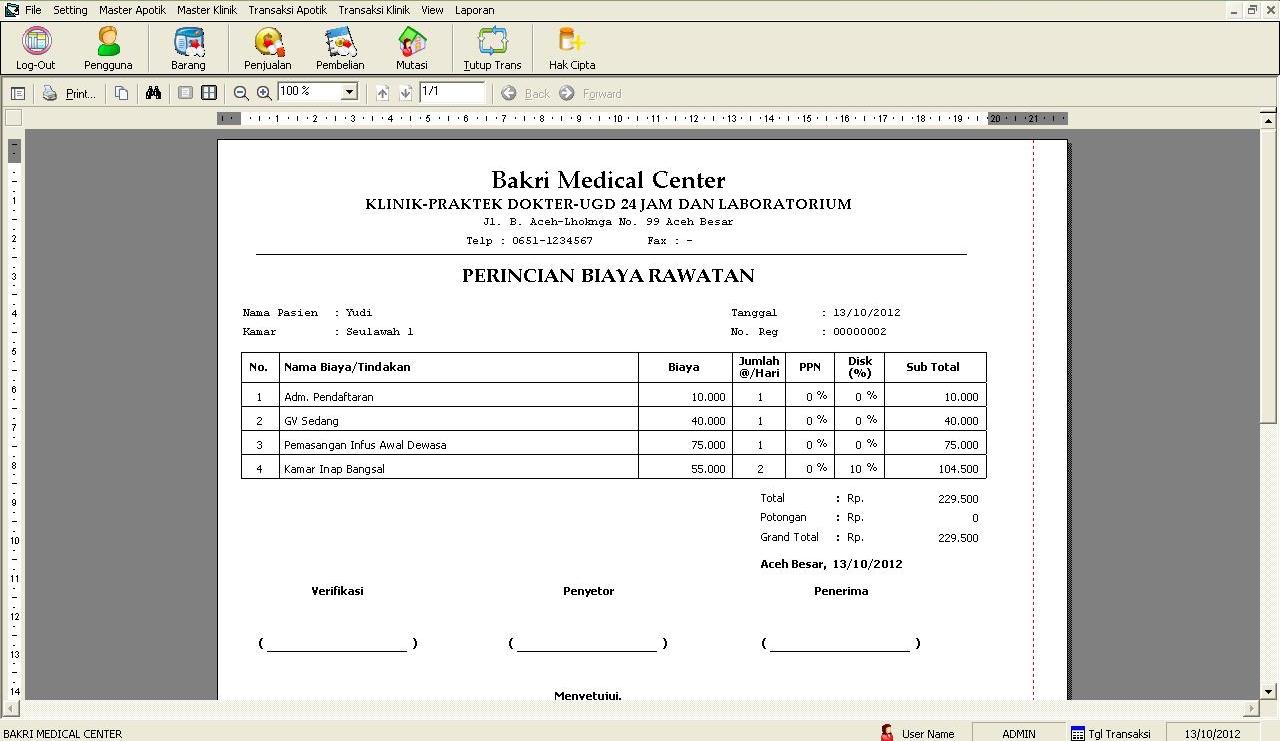This screenshot has width=1280, height=741.
Task: Click the zoom out magnifier icon
Action: (x=241, y=93)
